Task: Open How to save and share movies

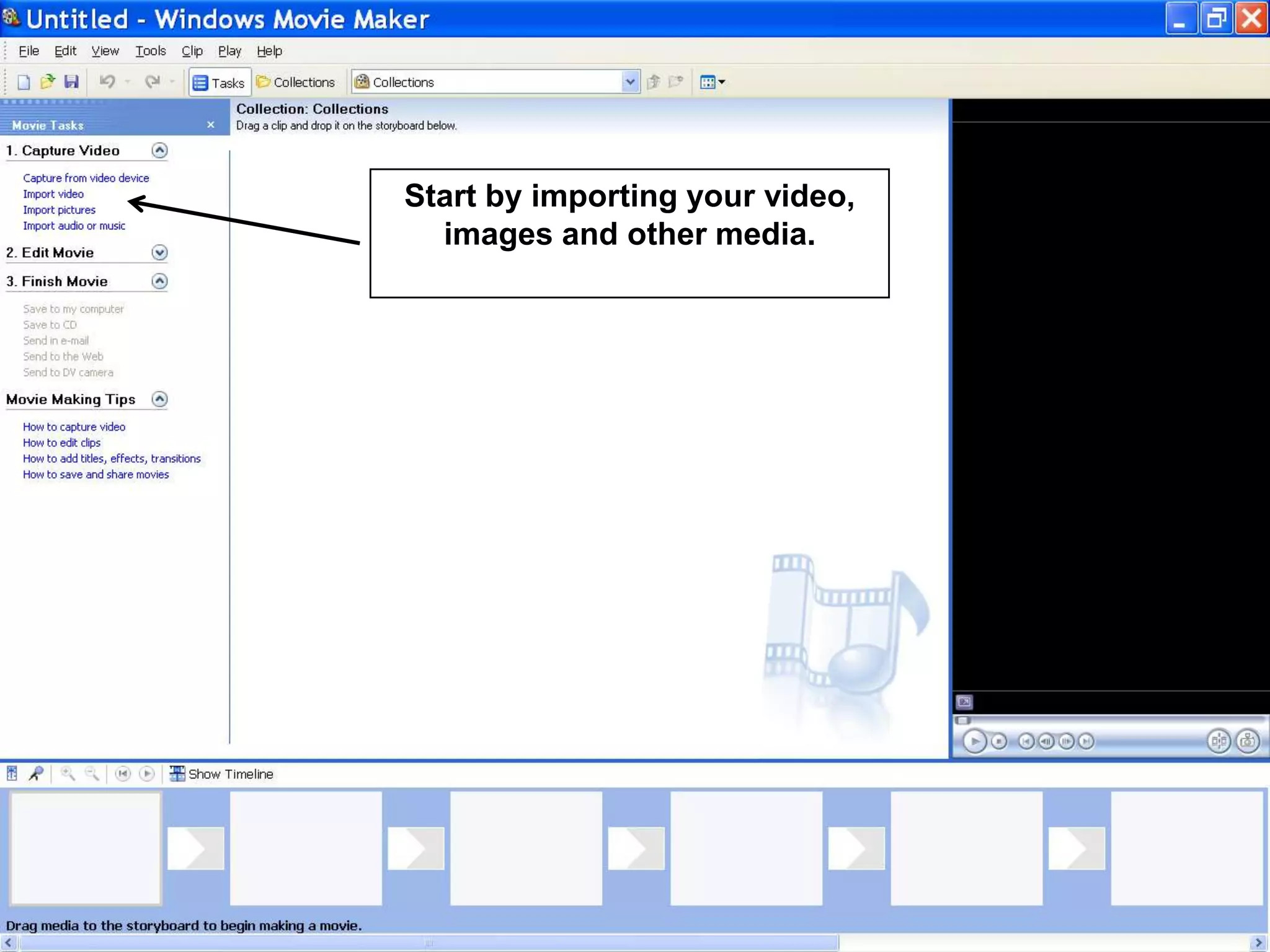Action: point(96,475)
